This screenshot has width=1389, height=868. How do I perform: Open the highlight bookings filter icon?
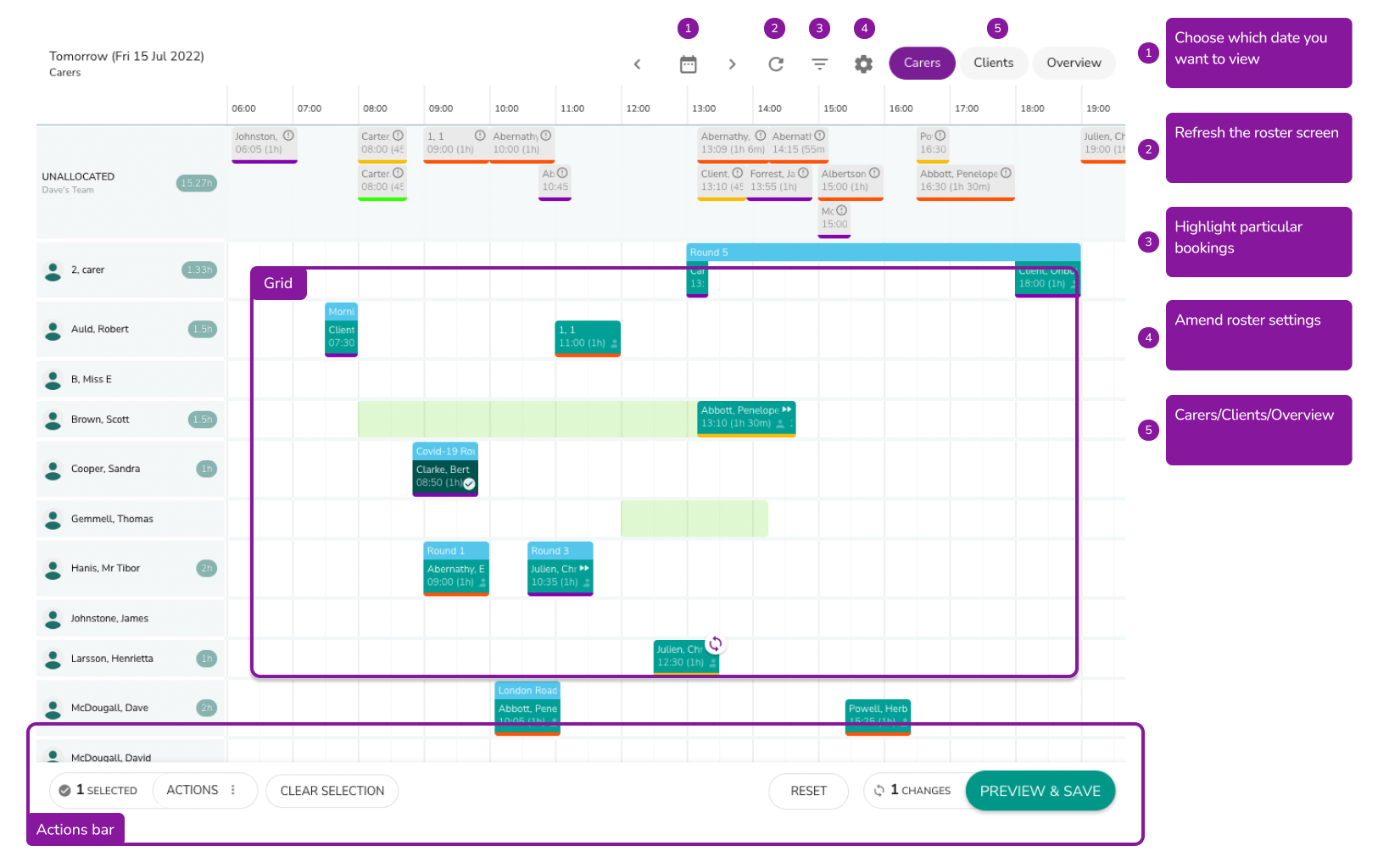point(819,64)
